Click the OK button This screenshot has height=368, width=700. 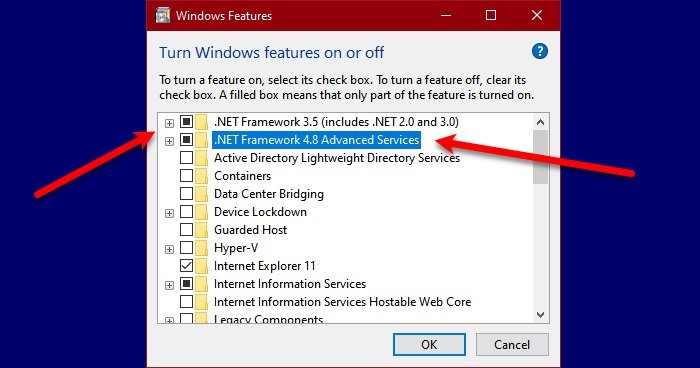coord(429,345)
